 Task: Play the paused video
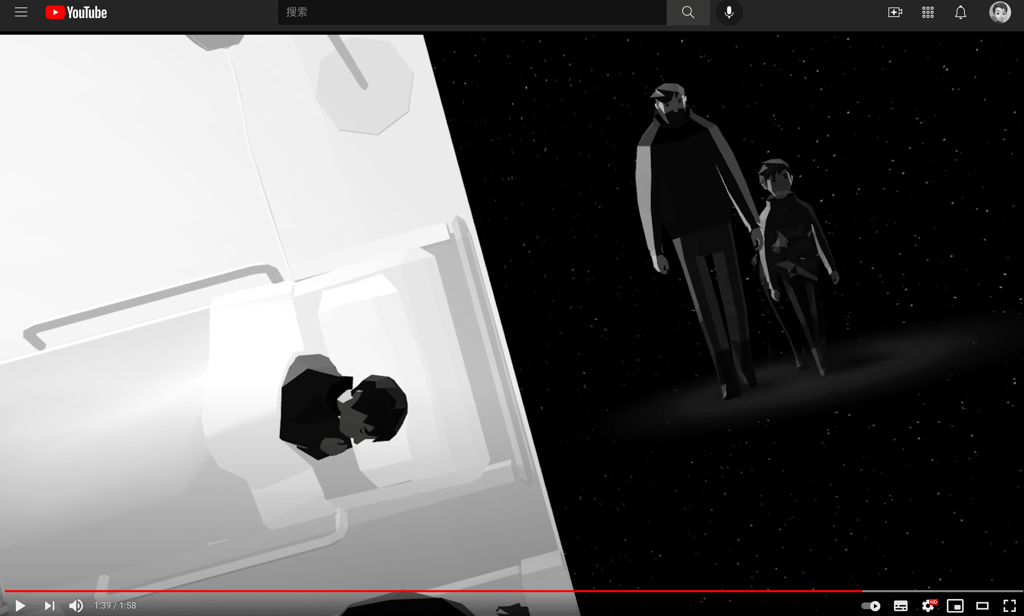coord(20,606)
